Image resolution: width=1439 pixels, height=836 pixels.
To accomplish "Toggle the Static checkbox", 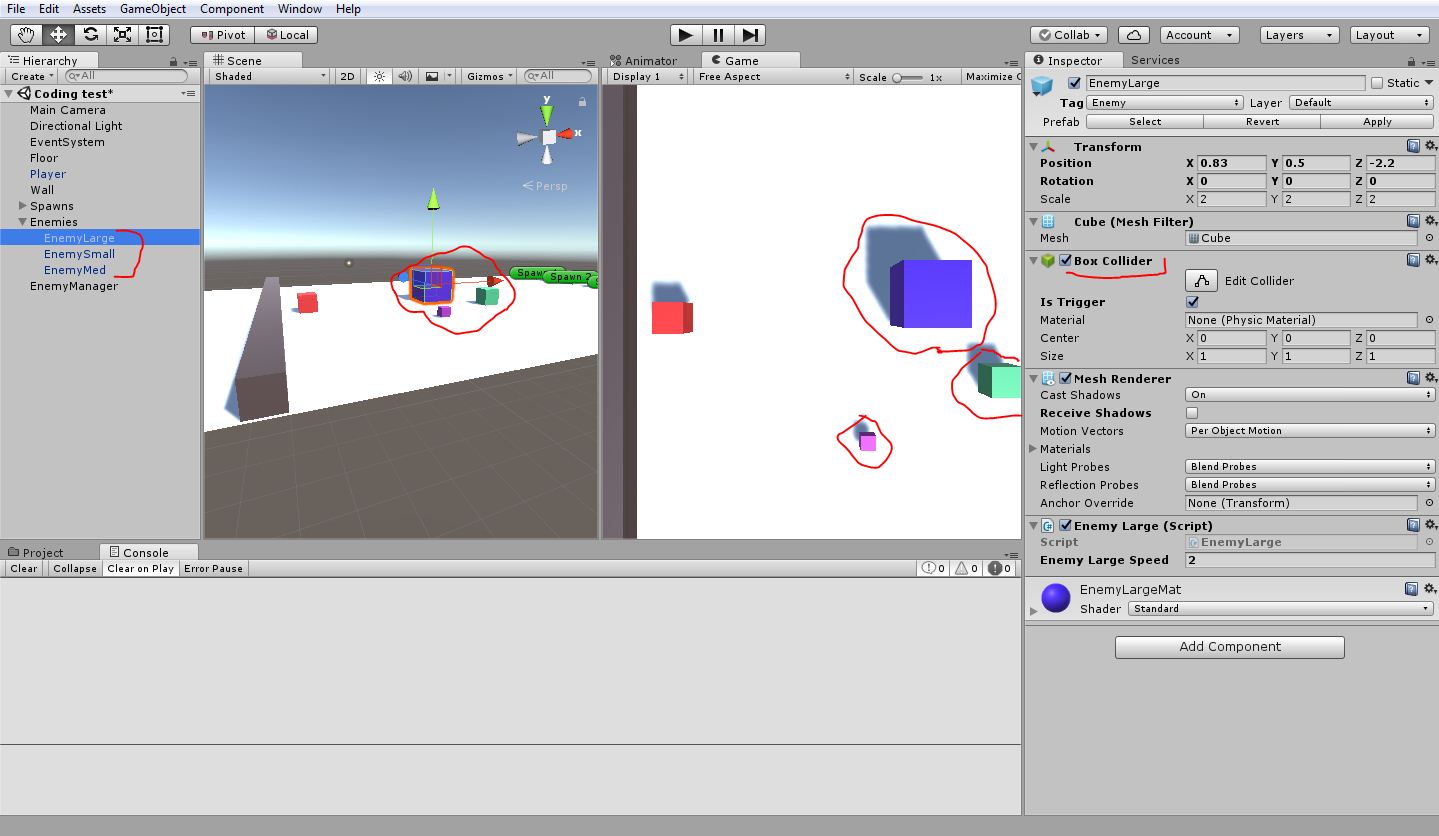I will [1377, 83].
